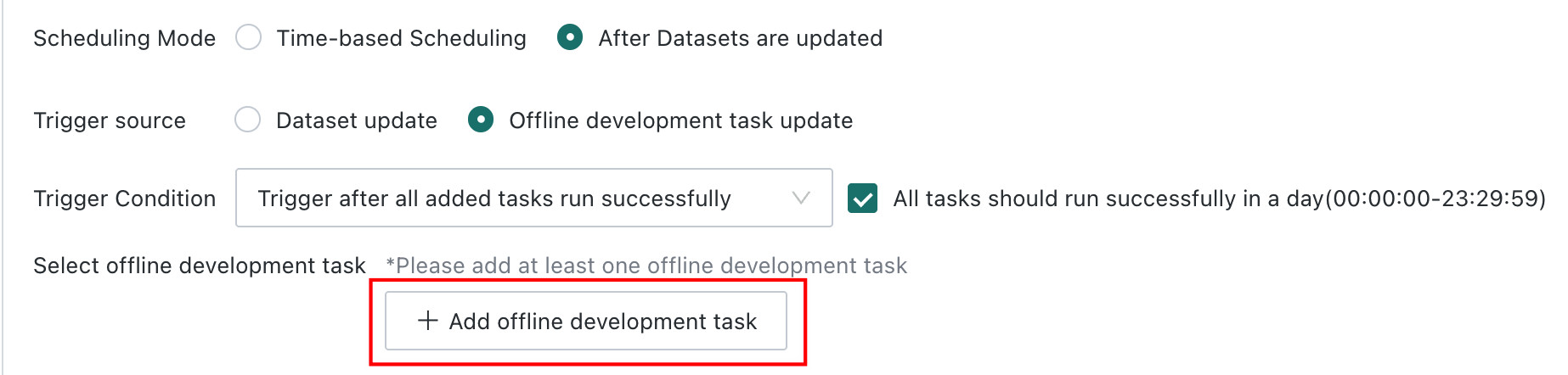
Task: Click the Add offline development task button
Action: [x=586, y=321]
